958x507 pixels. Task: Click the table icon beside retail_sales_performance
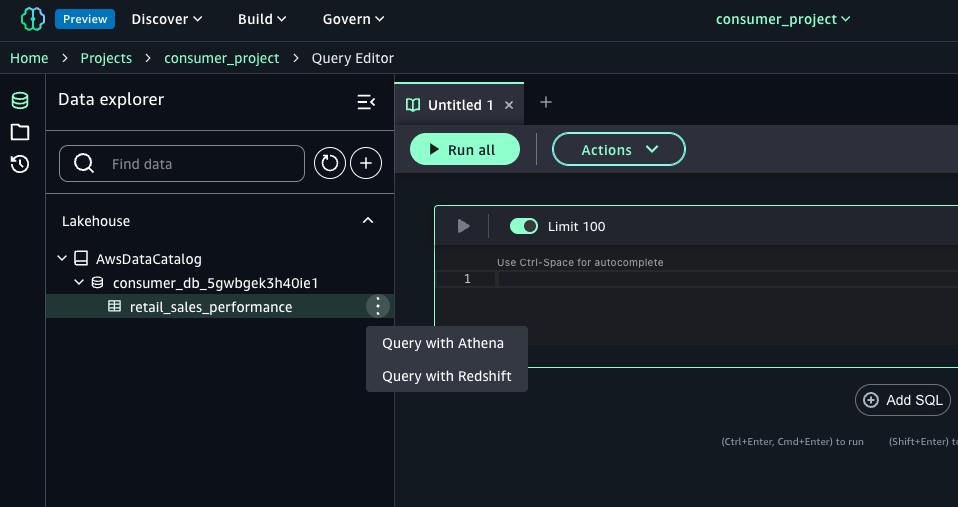[114, 306]
